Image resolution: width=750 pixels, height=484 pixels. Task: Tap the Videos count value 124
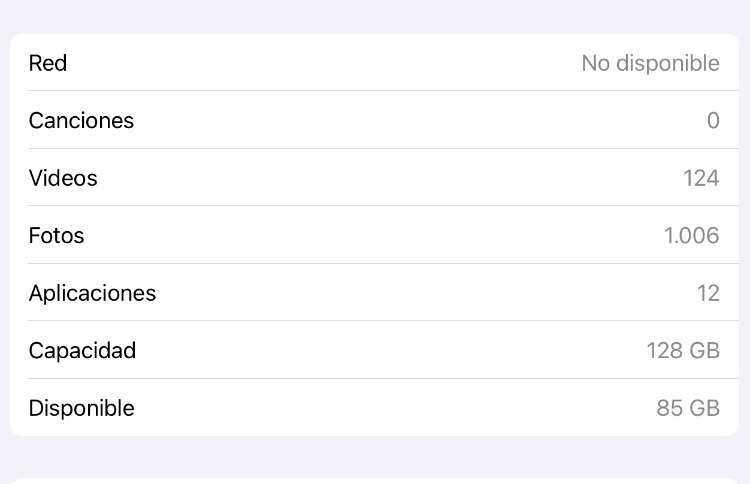701,178
